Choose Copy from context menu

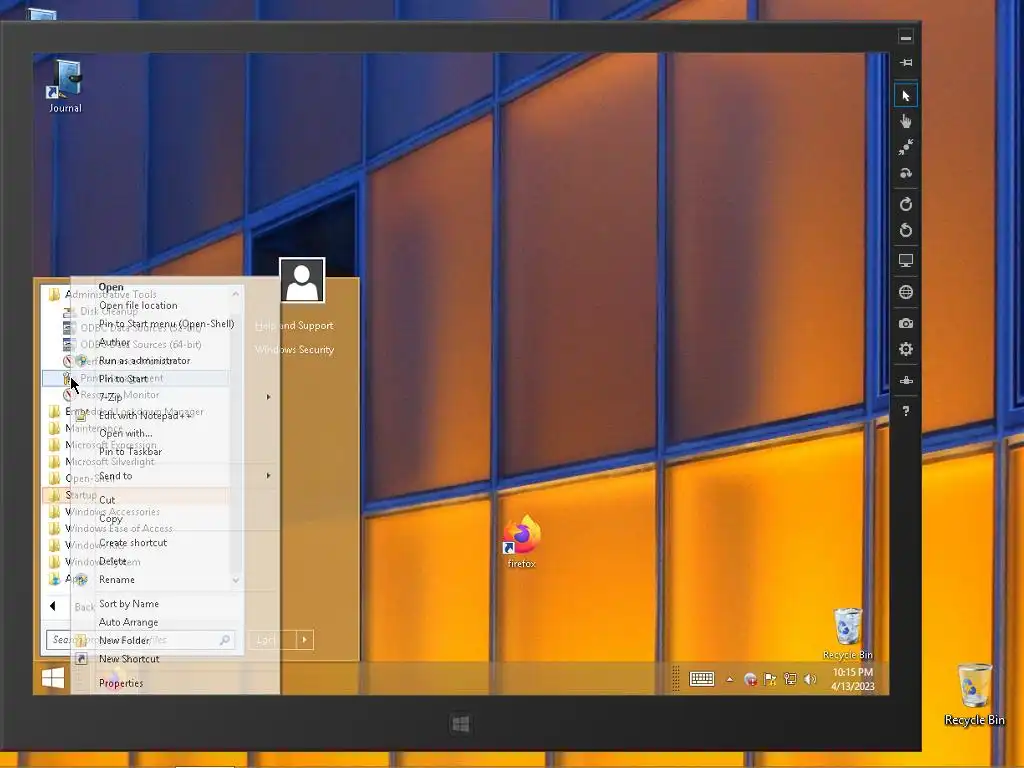coord(110,519)
